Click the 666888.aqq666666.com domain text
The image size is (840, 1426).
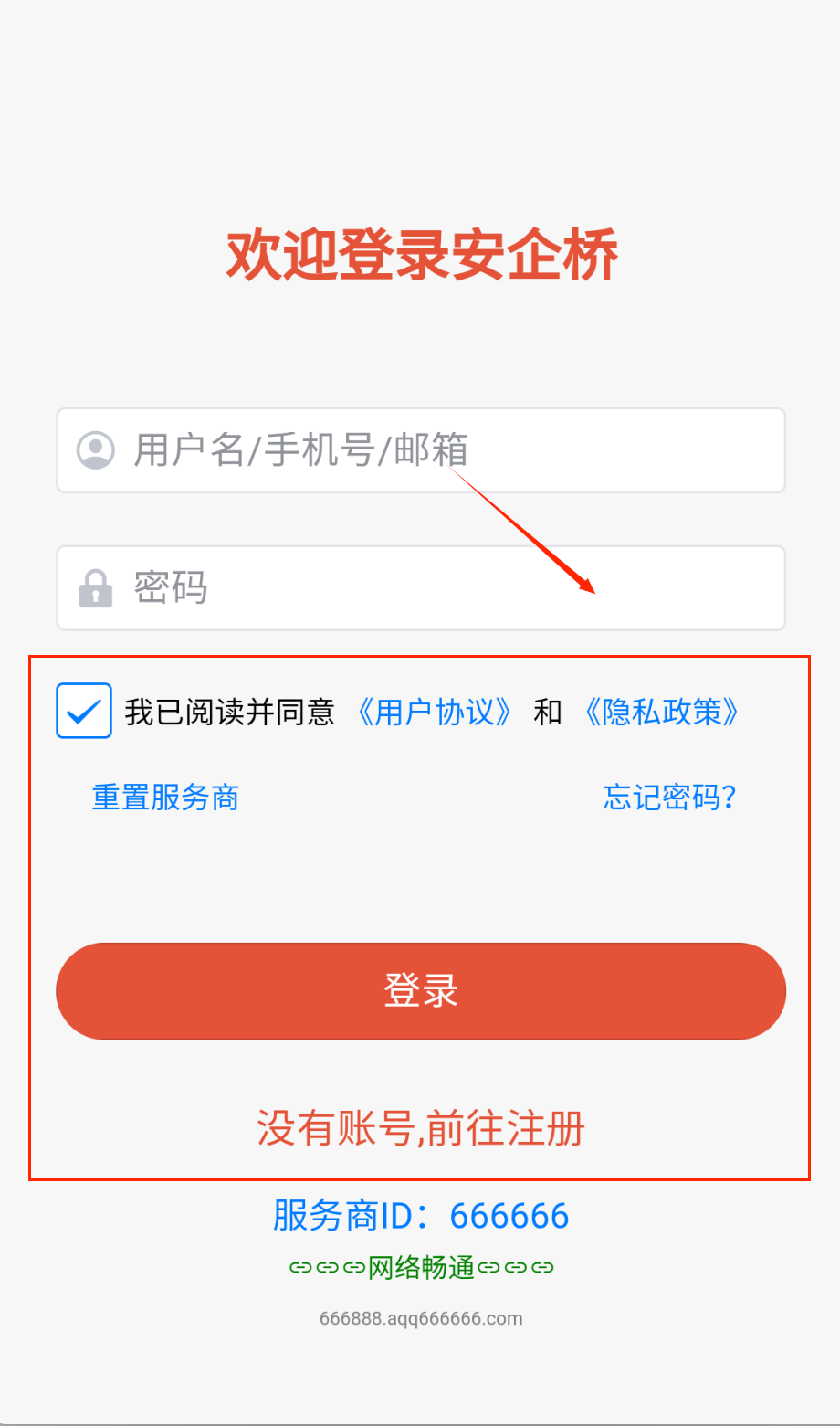[421, 1318]
